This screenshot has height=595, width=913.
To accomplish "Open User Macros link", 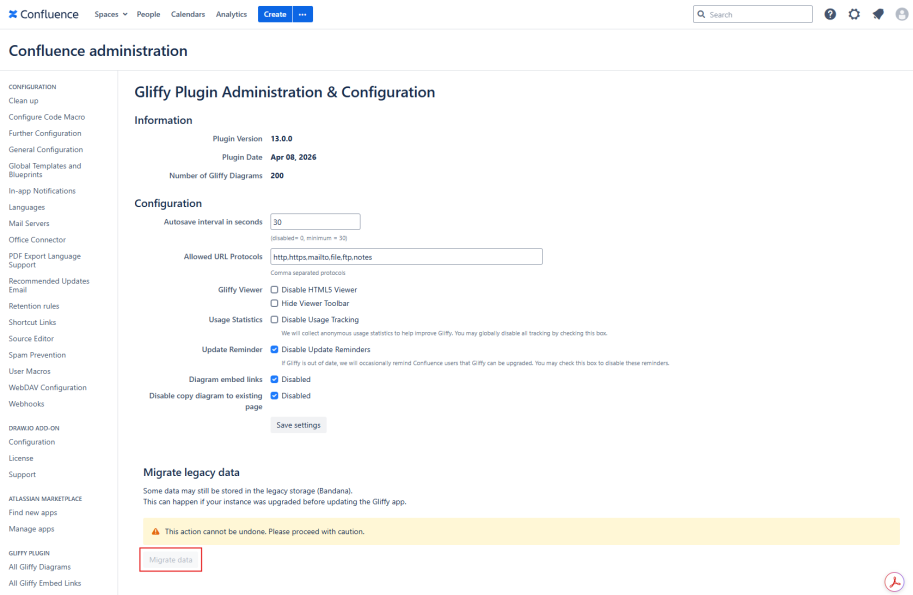I will (x=30, y=371).
